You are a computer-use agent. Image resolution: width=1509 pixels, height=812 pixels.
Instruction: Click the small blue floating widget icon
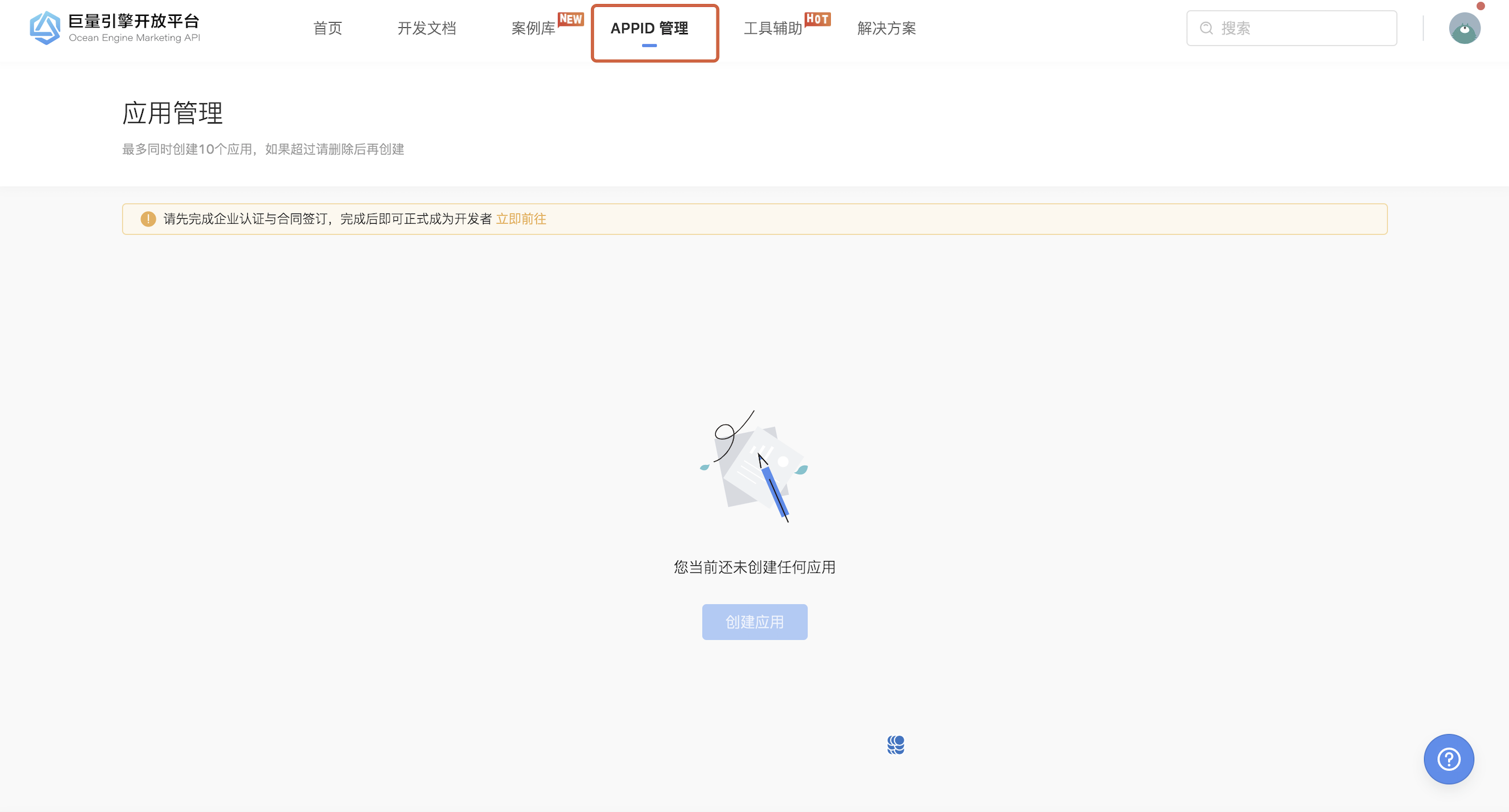896,745
